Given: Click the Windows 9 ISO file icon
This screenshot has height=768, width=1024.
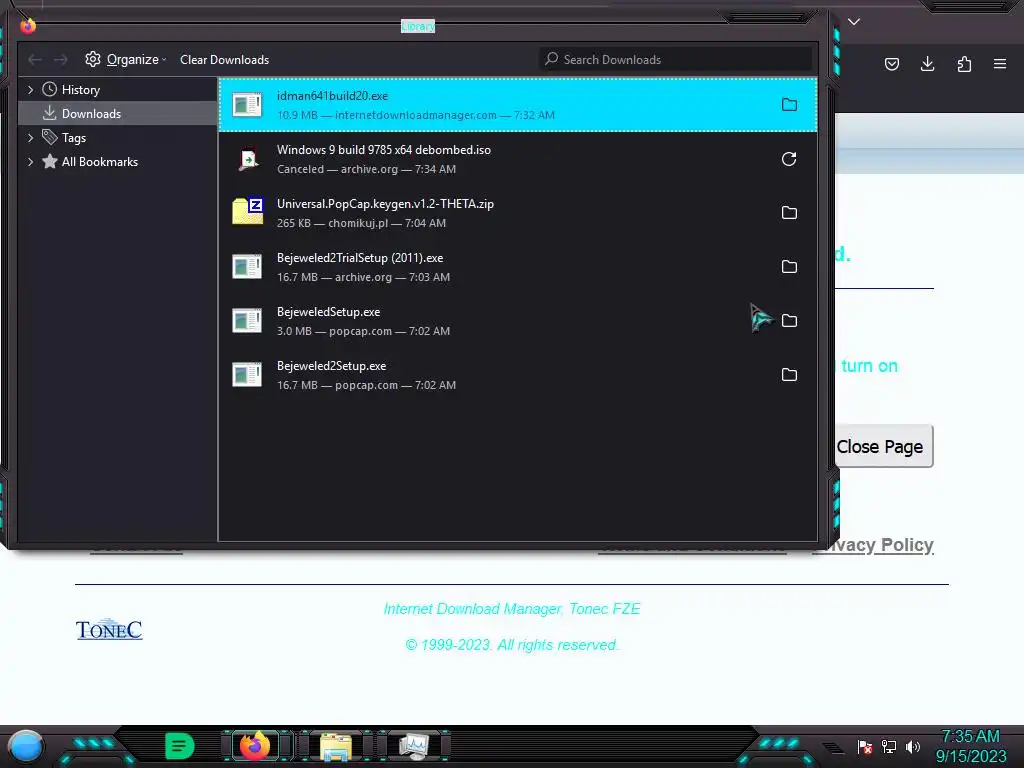Looking at the screenshot, I should pyautogui.click(x=247, y=159).
